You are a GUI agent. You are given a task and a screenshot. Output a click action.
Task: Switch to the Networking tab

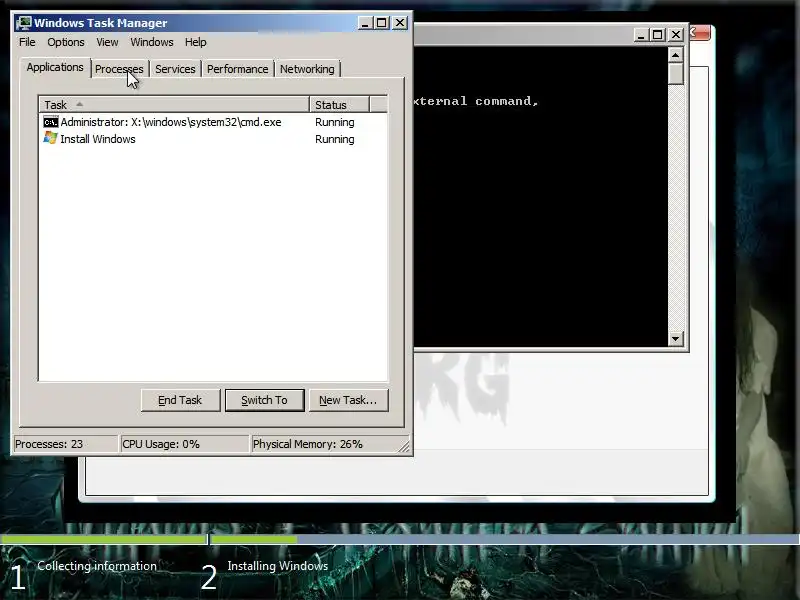pos(307,69)
